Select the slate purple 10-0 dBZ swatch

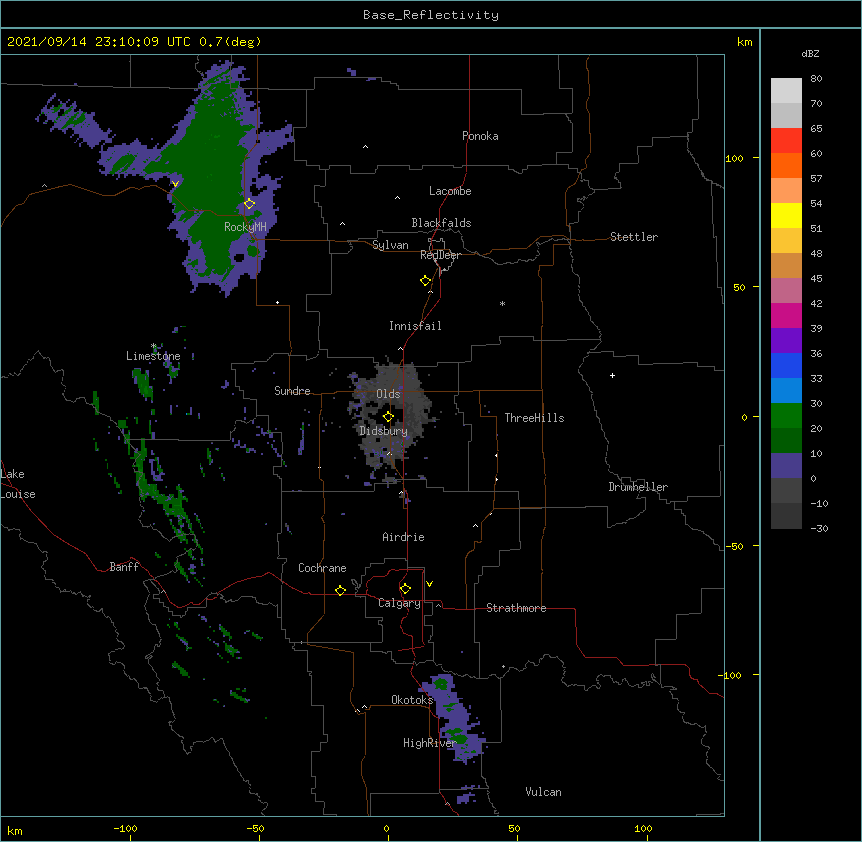(786, 466)
